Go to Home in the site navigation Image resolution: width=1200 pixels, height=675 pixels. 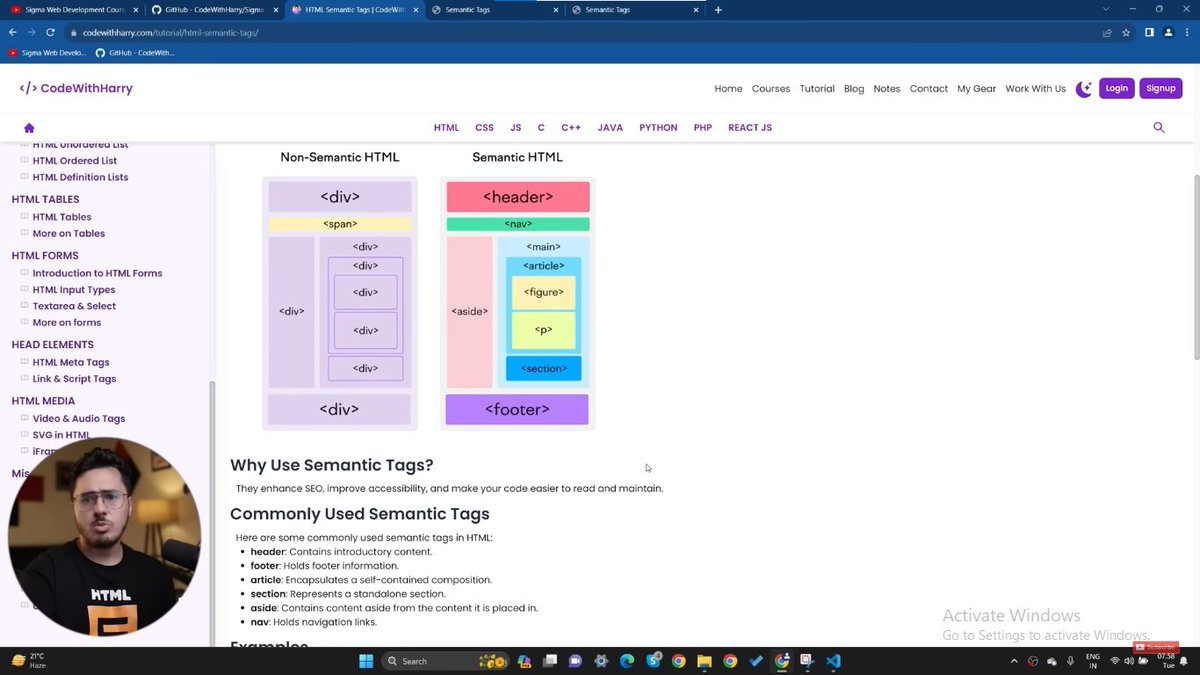pyautogui.click(x=728, y=88)
